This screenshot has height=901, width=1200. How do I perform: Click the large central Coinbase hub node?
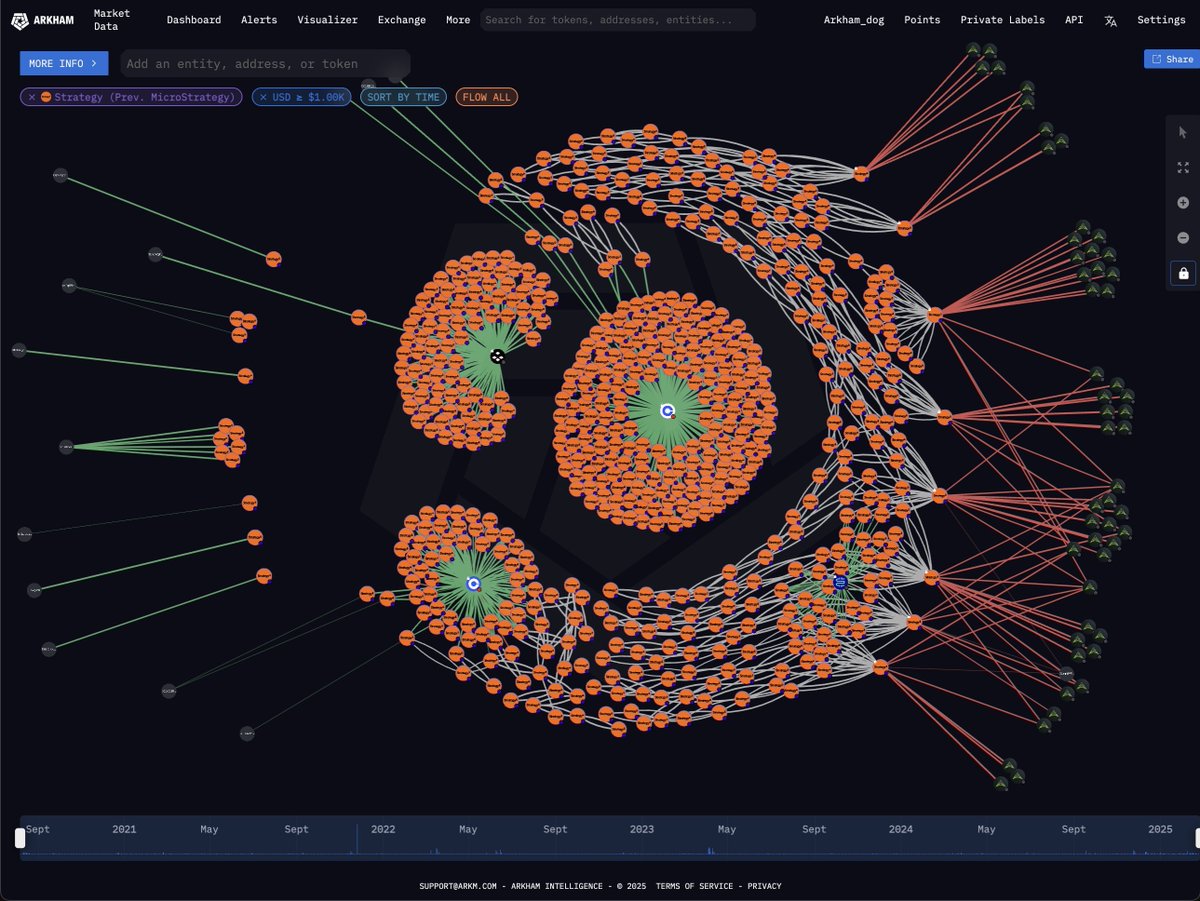[668, 411]
